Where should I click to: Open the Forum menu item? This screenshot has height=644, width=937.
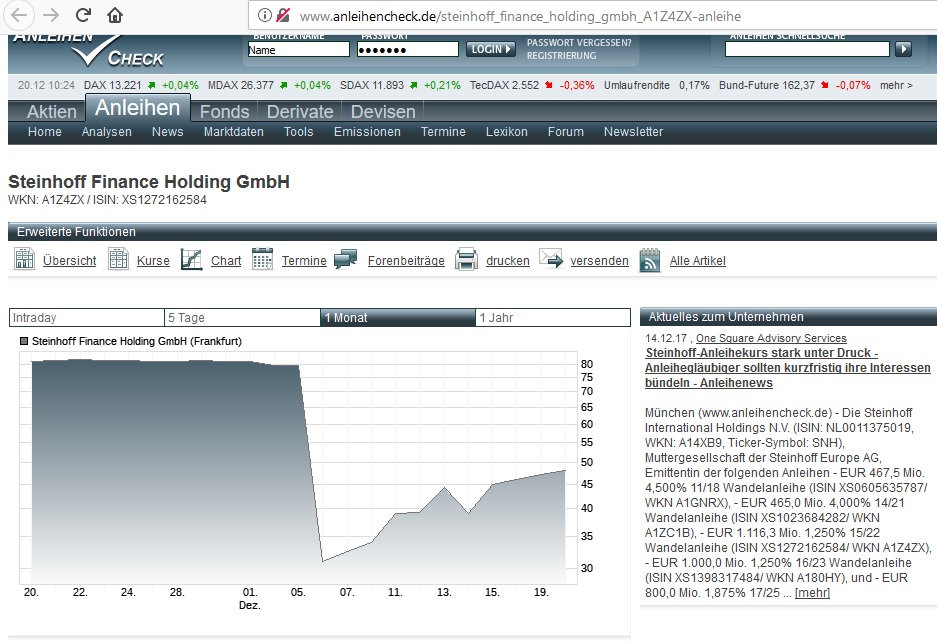[x=568, y=131]
